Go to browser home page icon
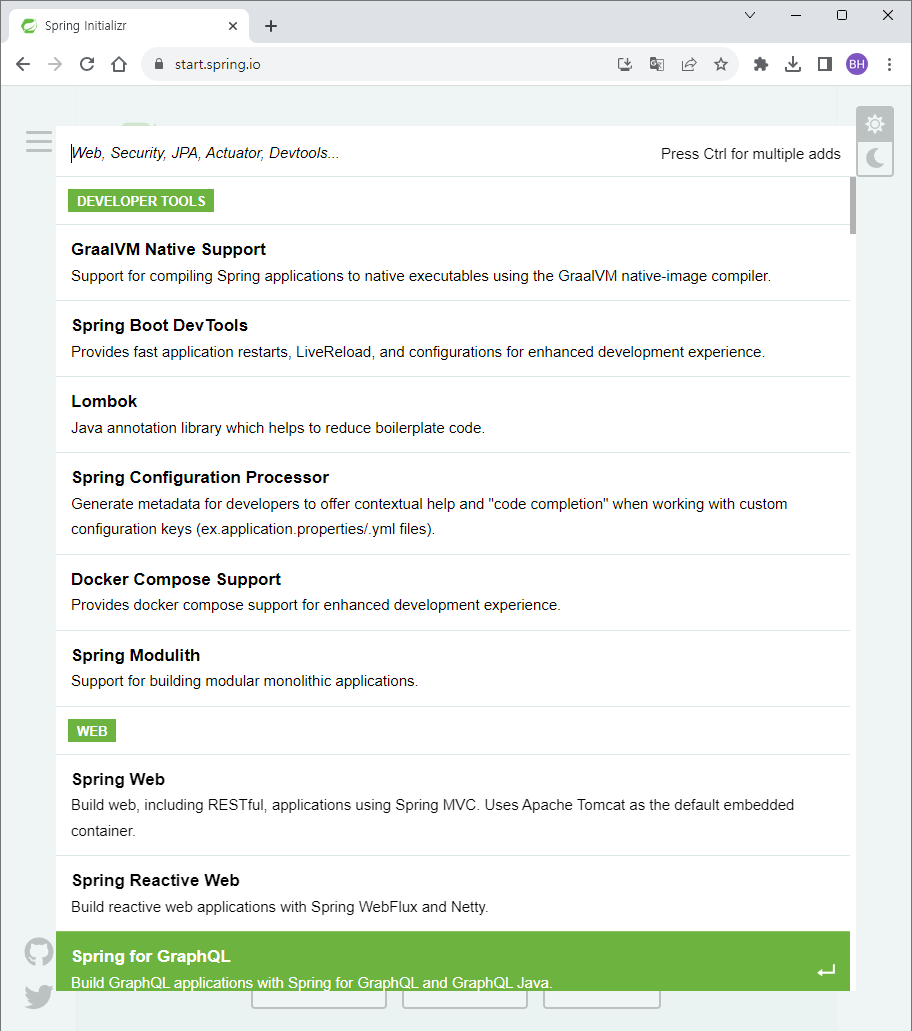The image size is (912, 1031). (x=119, y=64)
